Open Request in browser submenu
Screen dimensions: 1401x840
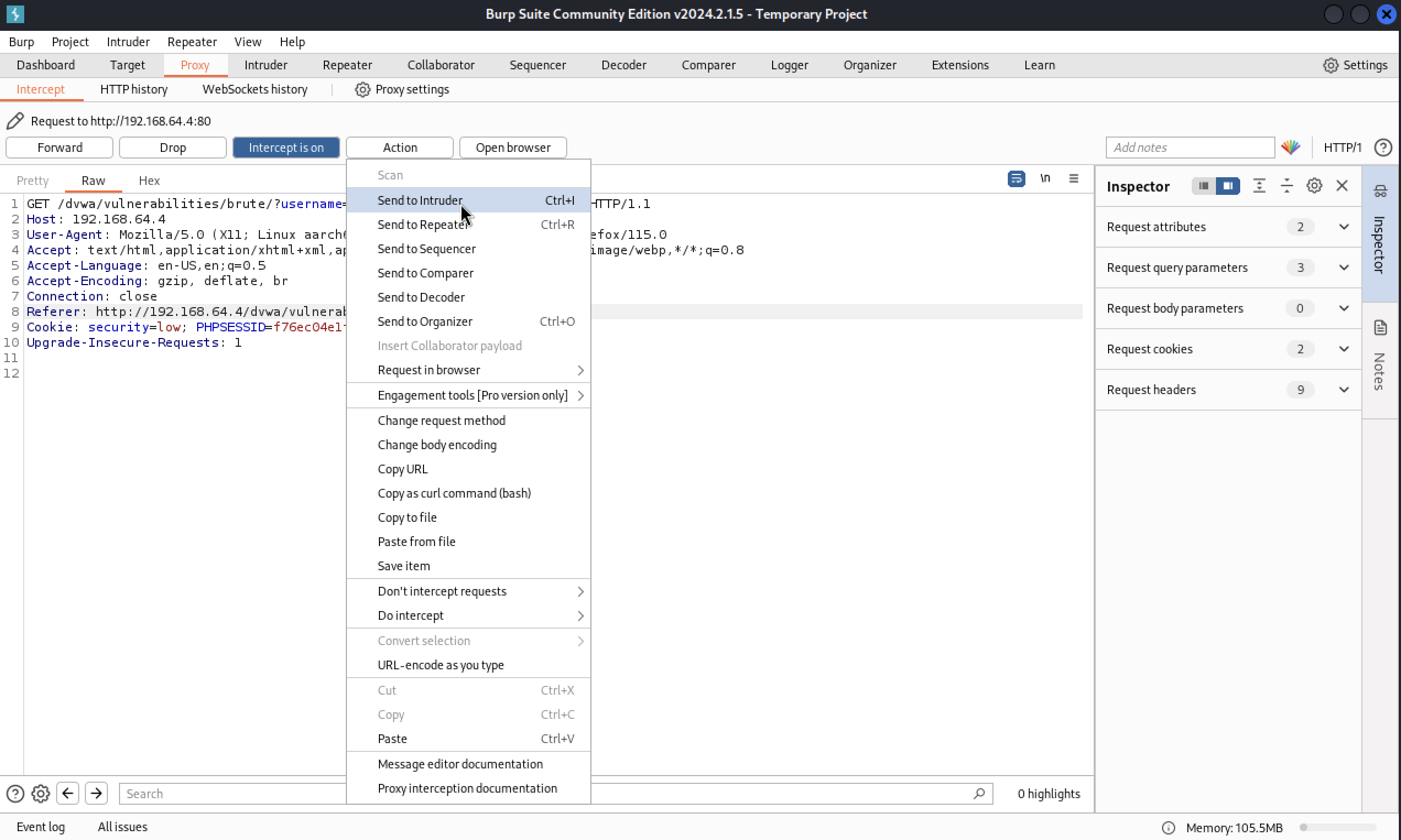coord(468,370)
